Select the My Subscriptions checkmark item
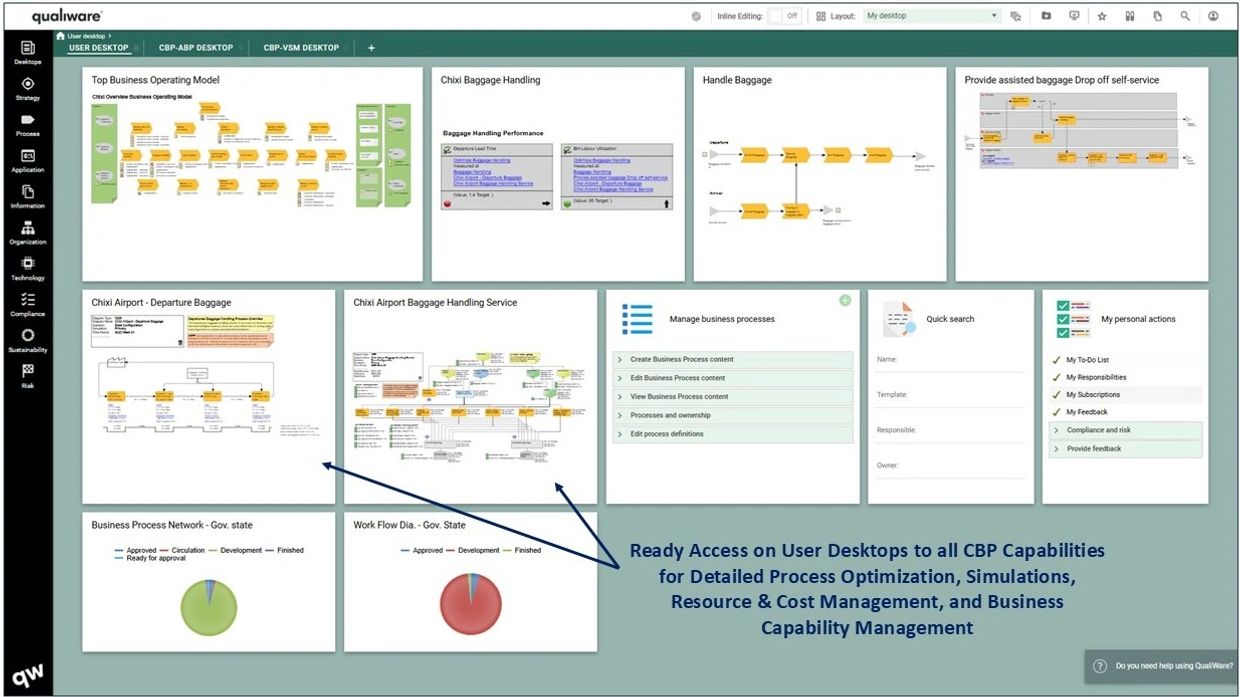The height and width of the screenshot is (697, 1240). (x=1092, y=395)
